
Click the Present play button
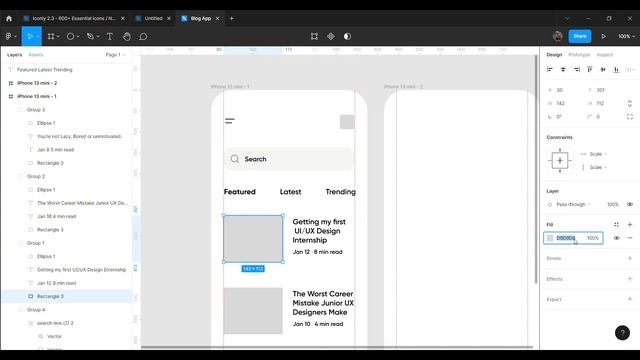(x=603, y=36)
